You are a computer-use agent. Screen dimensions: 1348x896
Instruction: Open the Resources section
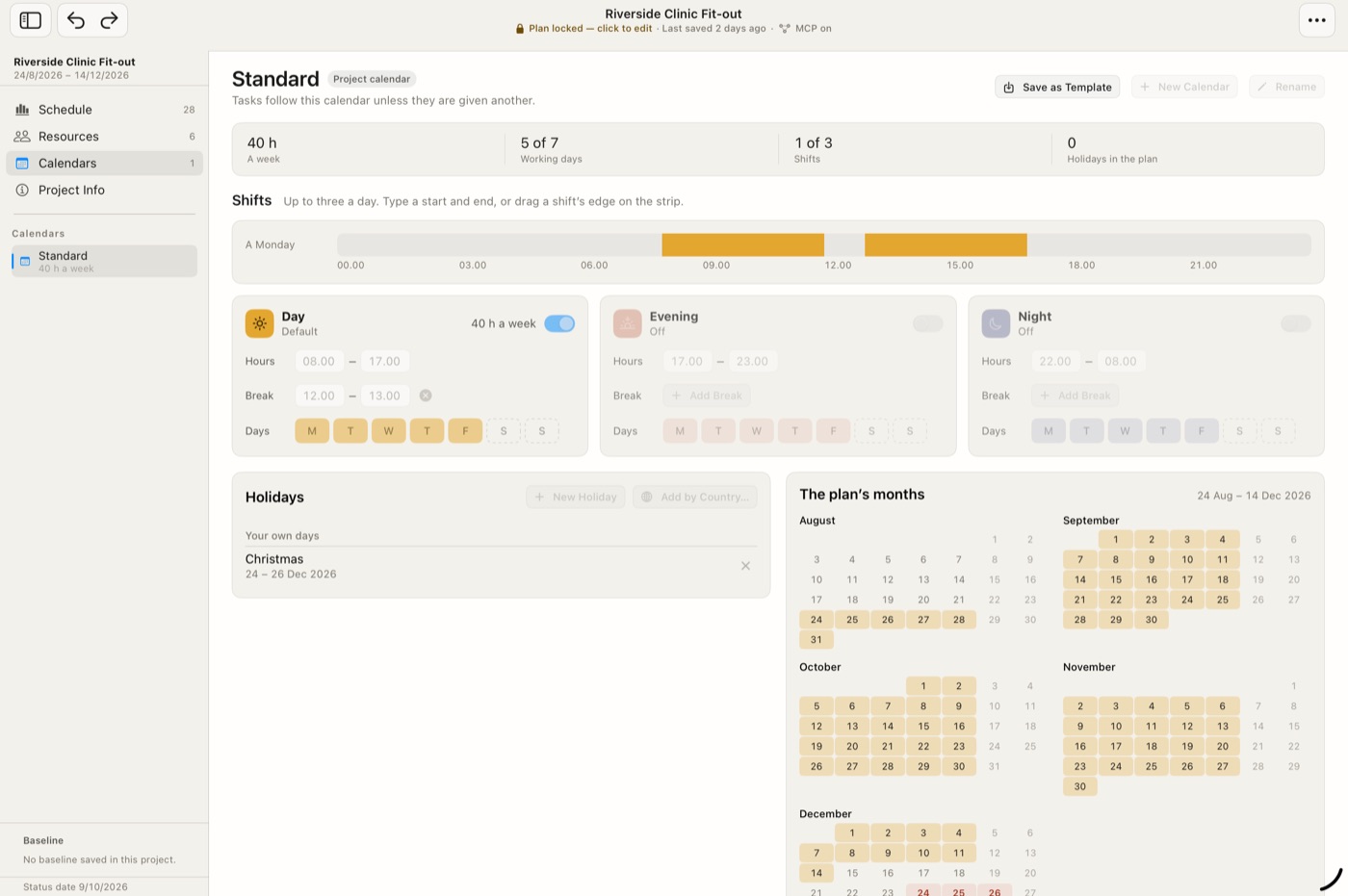[x=105, y=137]
